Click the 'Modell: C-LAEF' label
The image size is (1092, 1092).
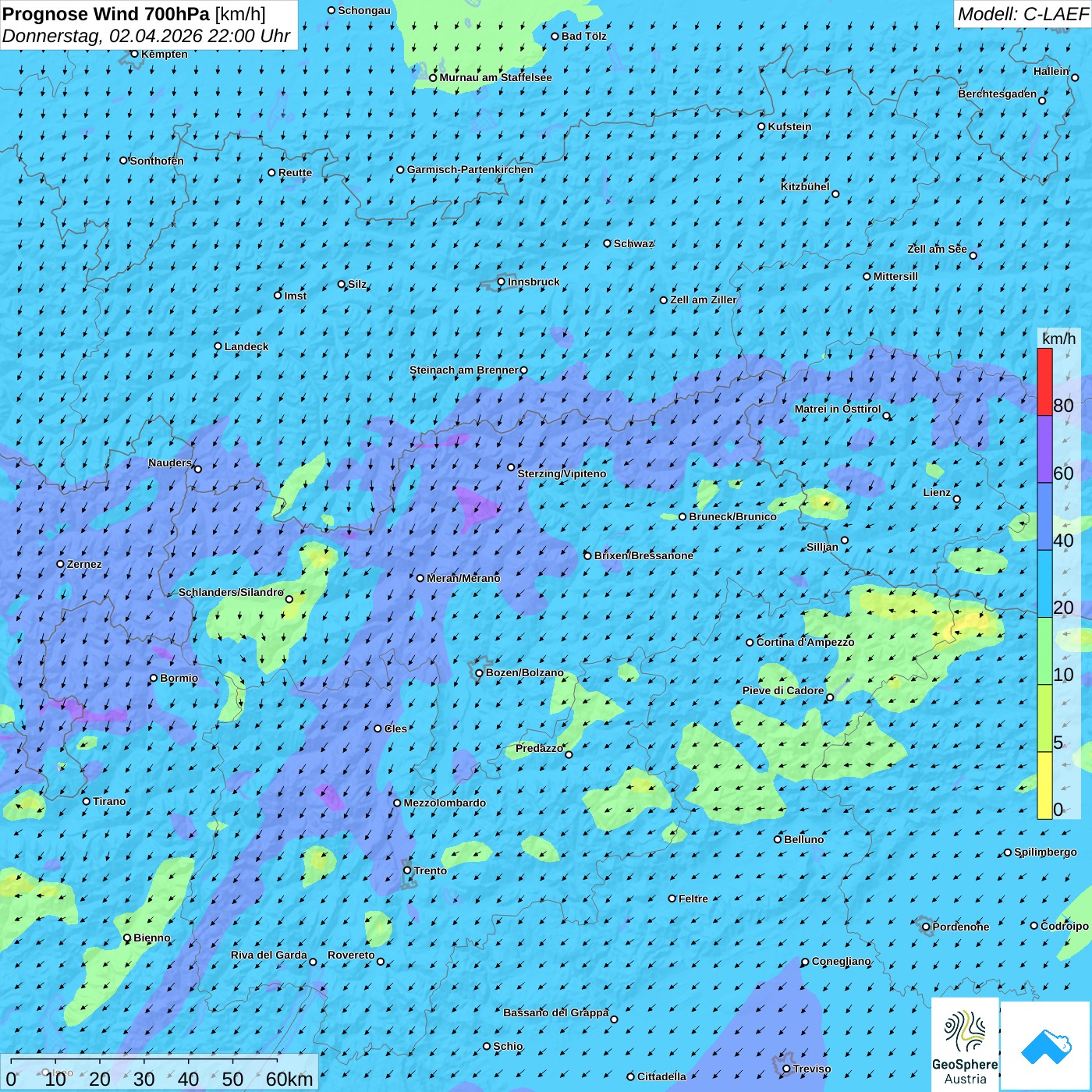pyautogui.click(x=1022, y=14)
